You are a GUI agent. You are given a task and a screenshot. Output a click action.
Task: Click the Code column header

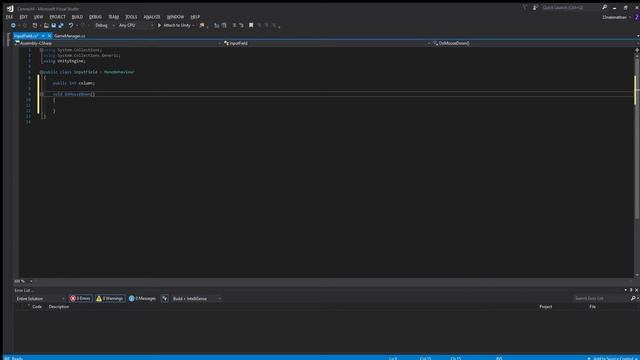(x=37, y=307)
